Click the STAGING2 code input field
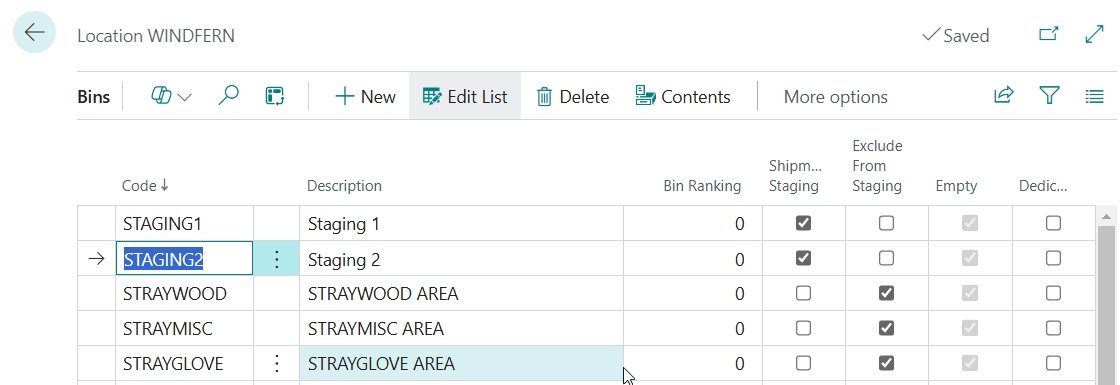This screenshot has height=385, width=1120. pyautogui.click(x=184, y=259)
